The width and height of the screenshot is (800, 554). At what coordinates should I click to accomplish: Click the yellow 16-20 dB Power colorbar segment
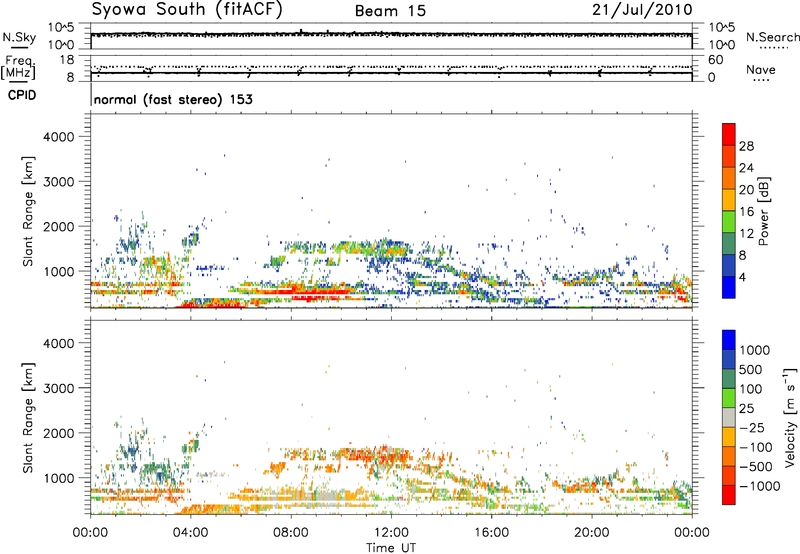pyautogui.click(x=729, y=200)
